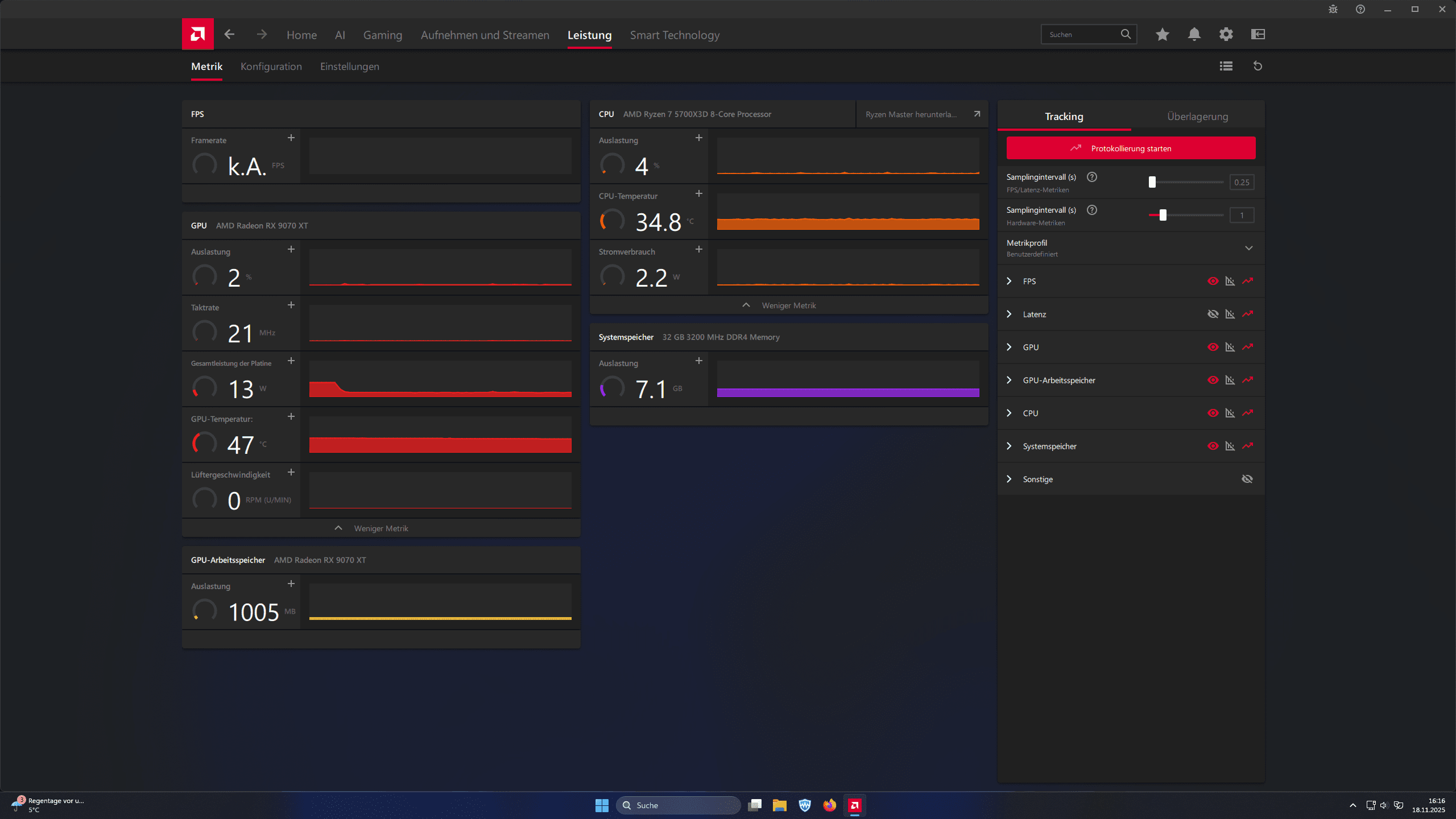Open the favorites star icon
Viewport: 1456px width, 819px height.
[x=1162, y=34]
